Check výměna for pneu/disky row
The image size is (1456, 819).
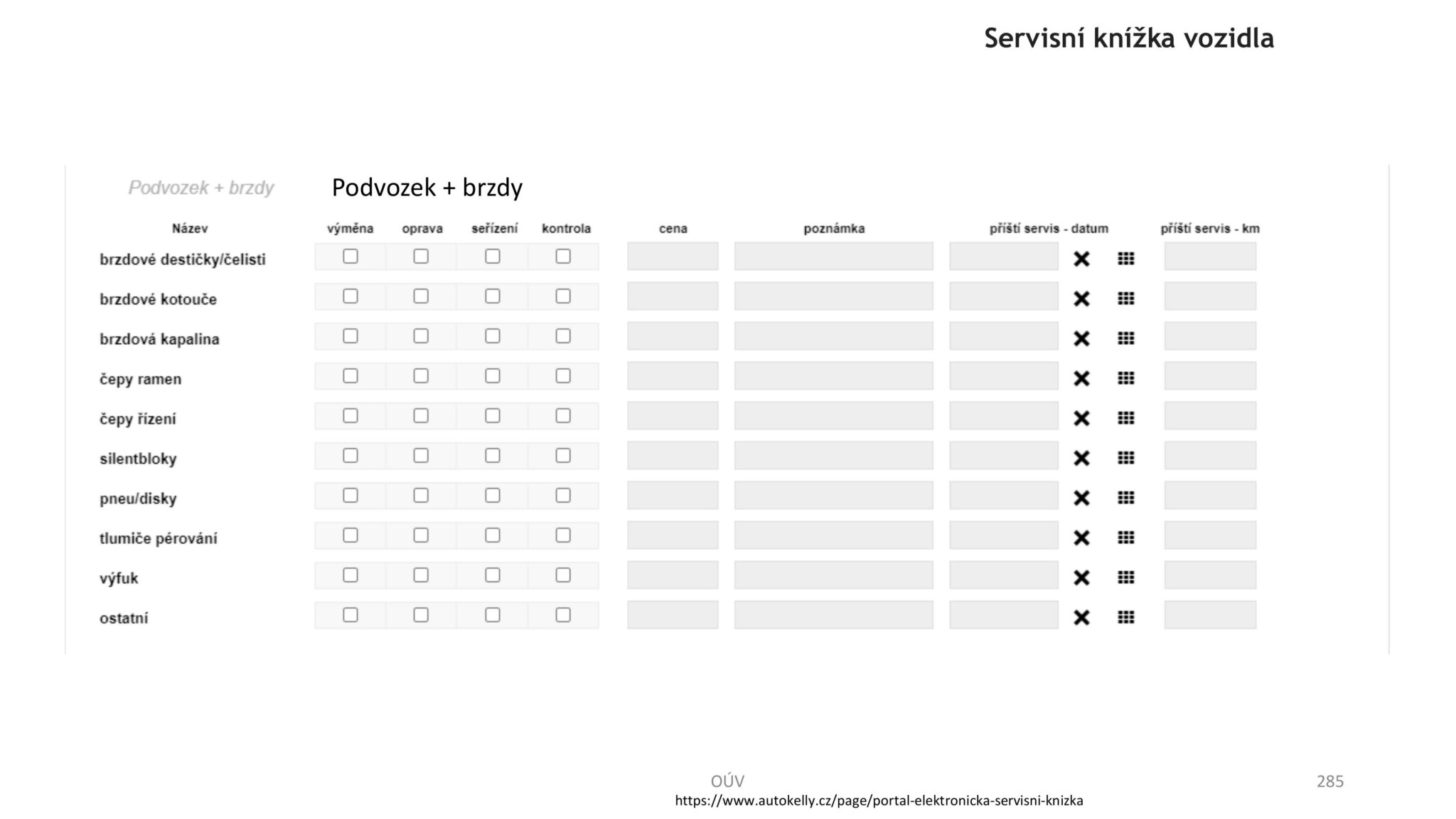(x=350, y=495)
